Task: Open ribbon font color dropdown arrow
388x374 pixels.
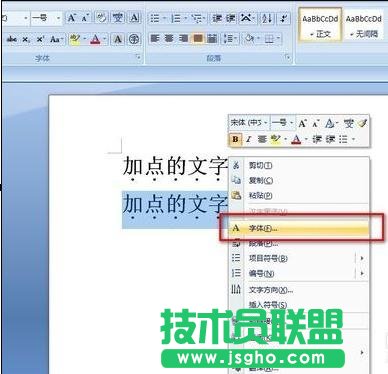Action: 105,39
